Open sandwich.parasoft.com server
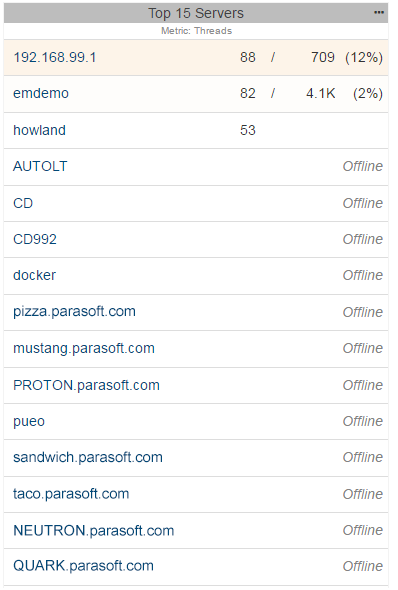The image size is (398, 590). [88, 458]
